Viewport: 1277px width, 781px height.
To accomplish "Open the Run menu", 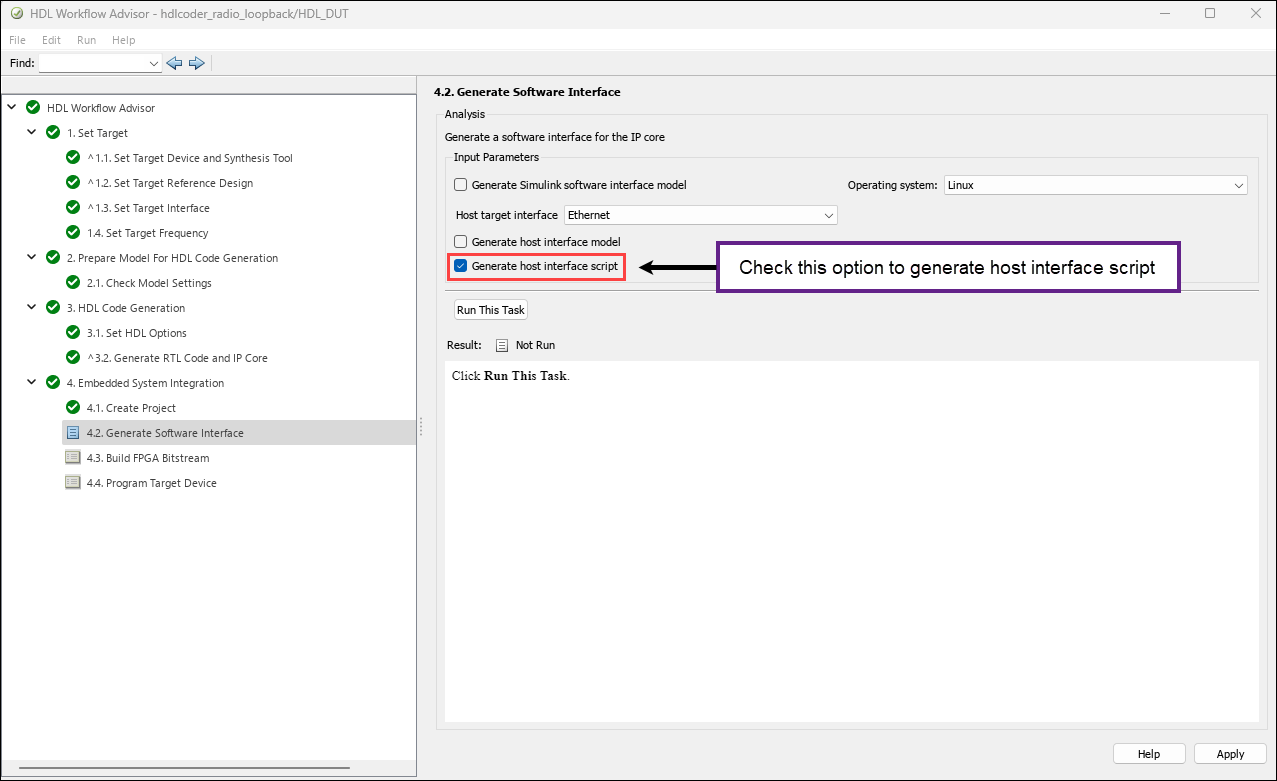I will [87, 40].
